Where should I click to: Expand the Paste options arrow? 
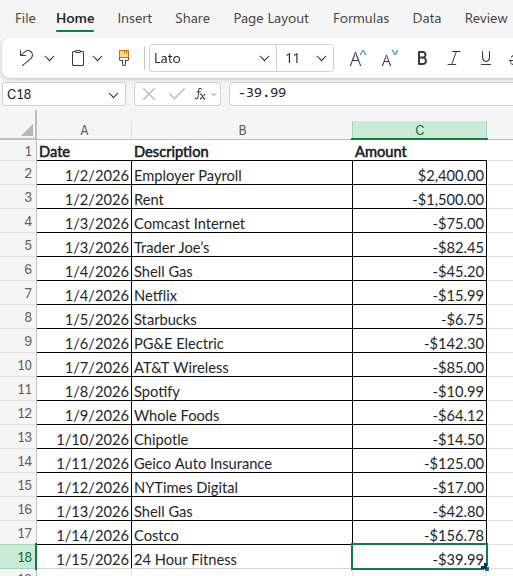pos(97,58)
